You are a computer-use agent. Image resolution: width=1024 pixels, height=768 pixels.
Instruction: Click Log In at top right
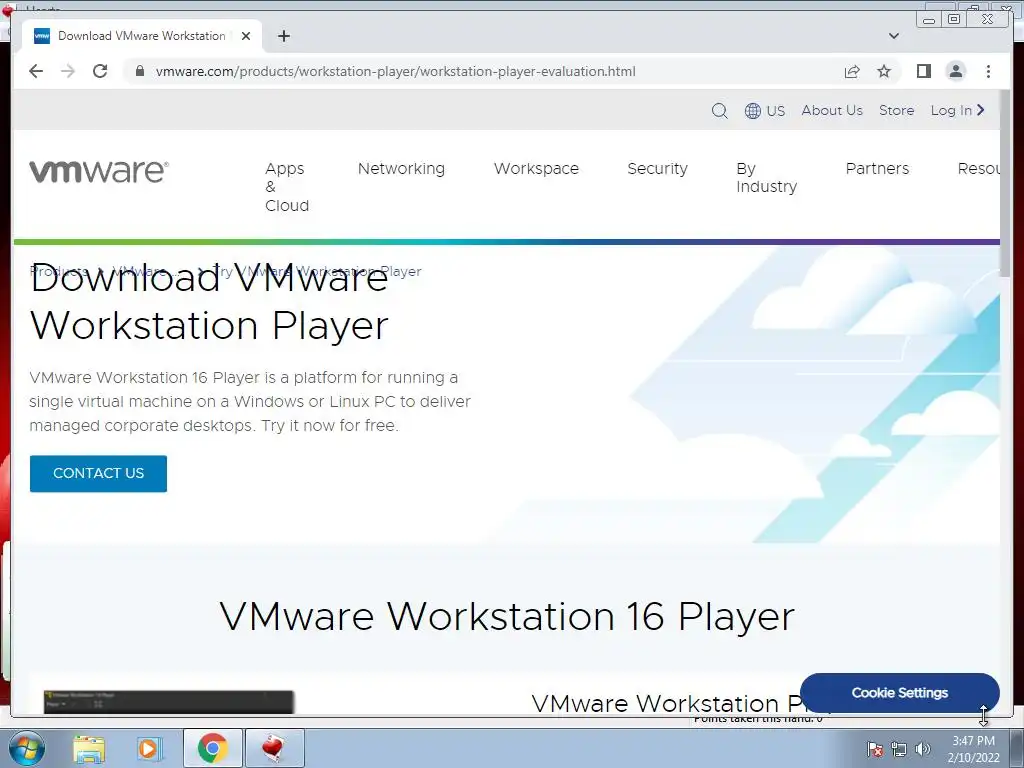point(957,110)
